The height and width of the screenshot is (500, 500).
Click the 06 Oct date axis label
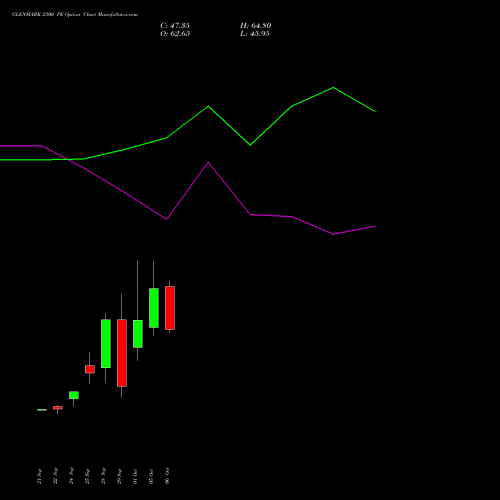167,476
